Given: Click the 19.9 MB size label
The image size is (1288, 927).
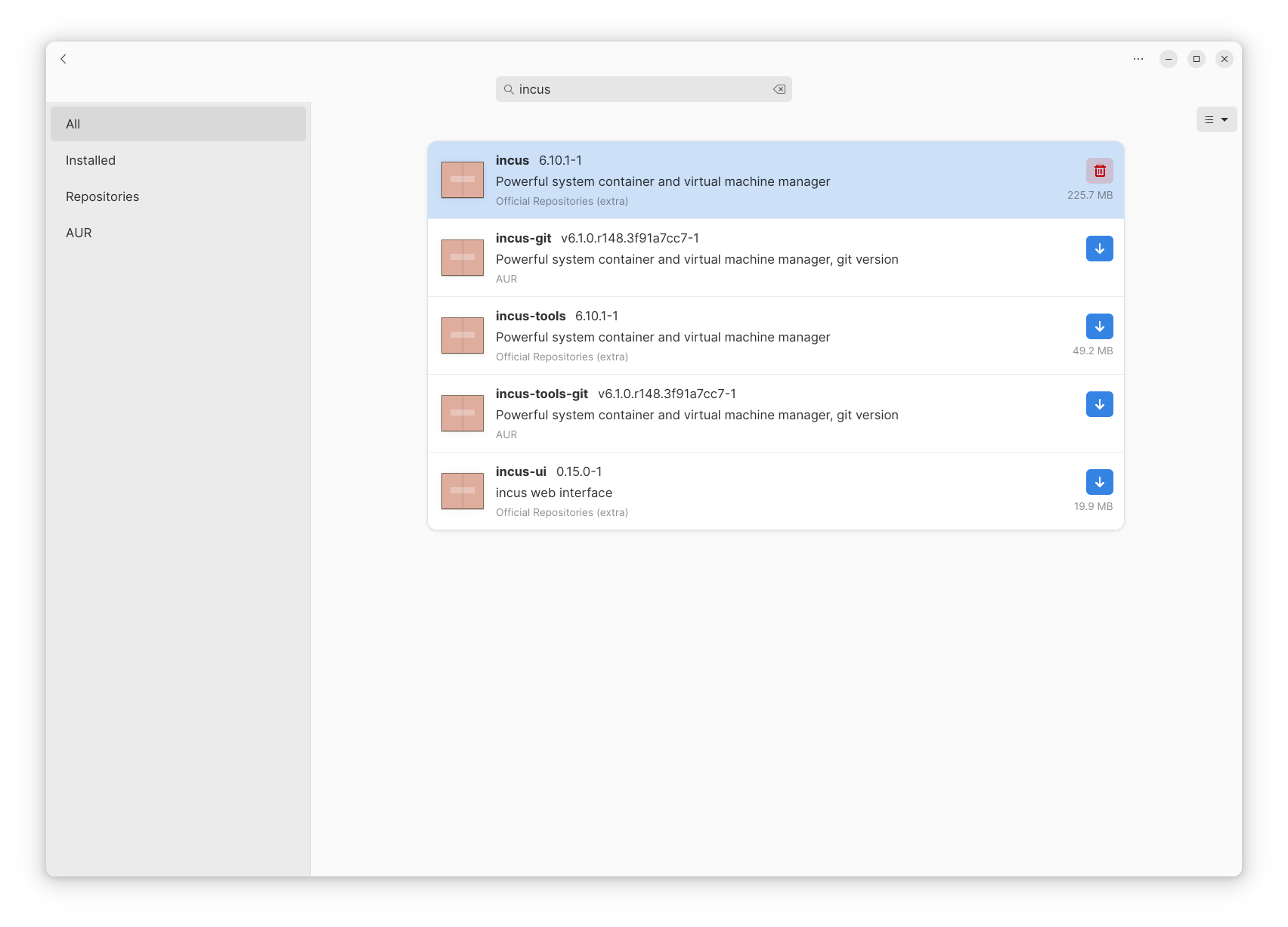Looking at the screenshot, I should pos(1093,506).
